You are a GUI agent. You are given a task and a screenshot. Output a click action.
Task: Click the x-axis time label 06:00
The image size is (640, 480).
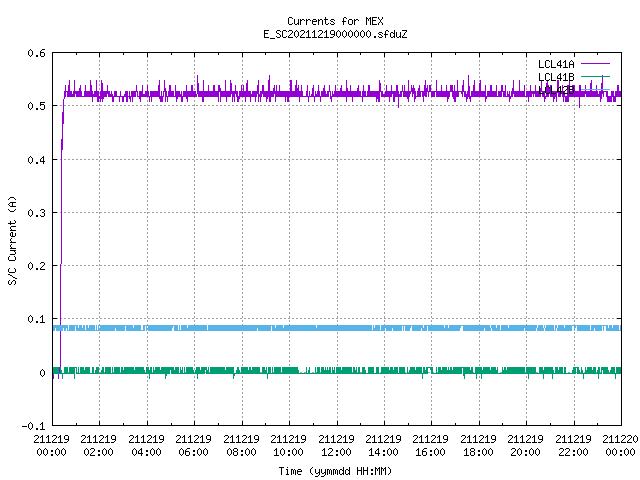tap(193, 452)
